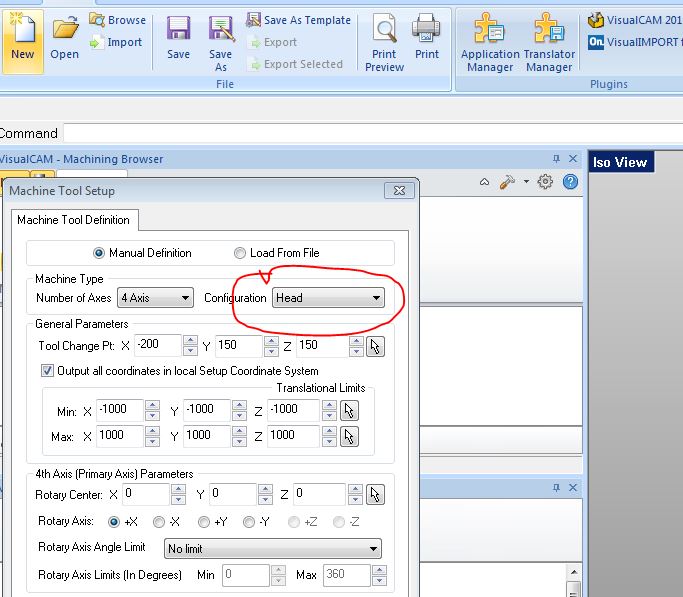The width and height of the screenshot is (683, 597).
Task: Open the Number of Axes dropdown
Action: point(155,298)
